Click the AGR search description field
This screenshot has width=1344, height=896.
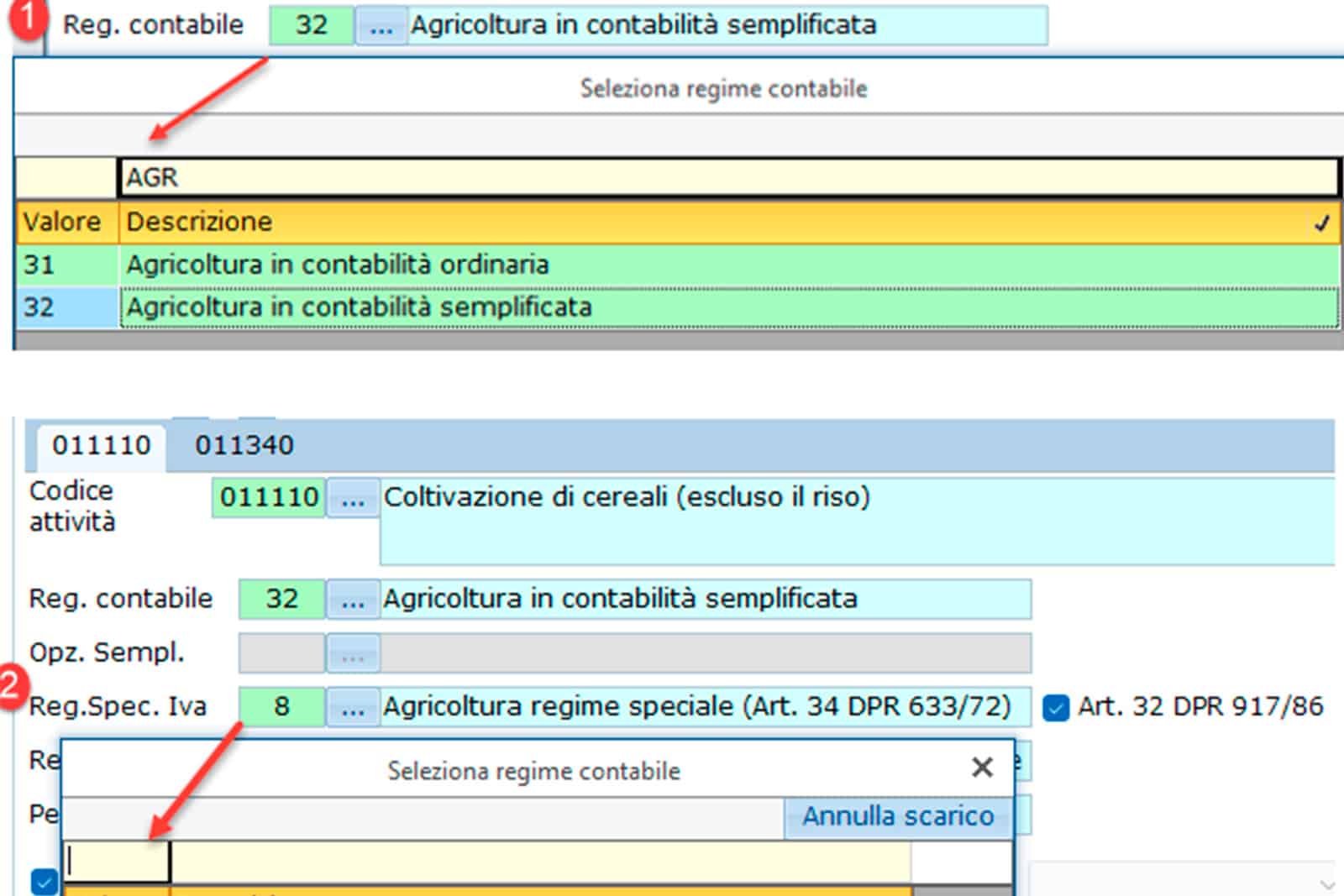pos(728,178)
